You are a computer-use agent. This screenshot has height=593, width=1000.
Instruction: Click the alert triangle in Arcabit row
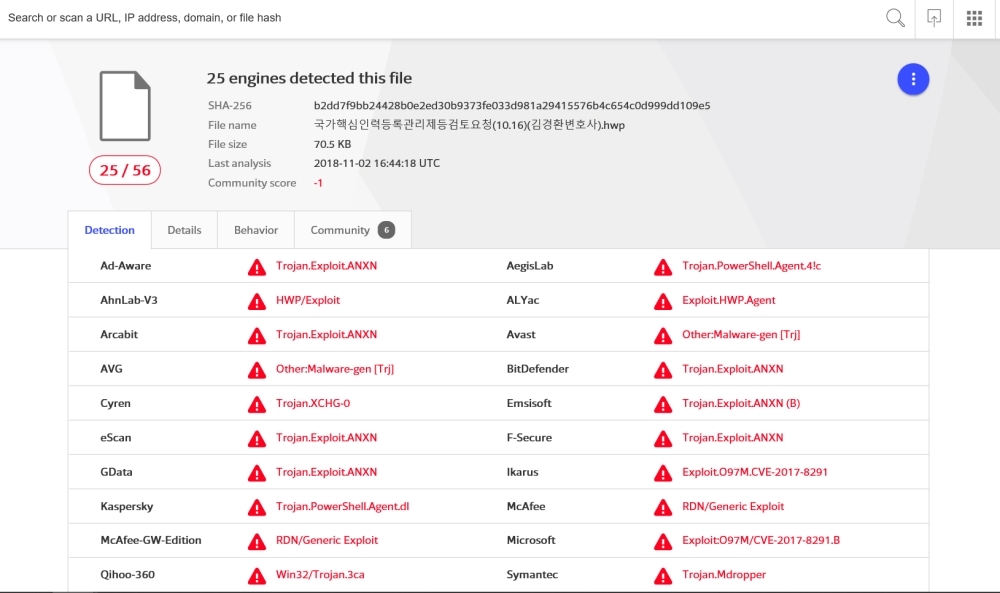(257, 335)
